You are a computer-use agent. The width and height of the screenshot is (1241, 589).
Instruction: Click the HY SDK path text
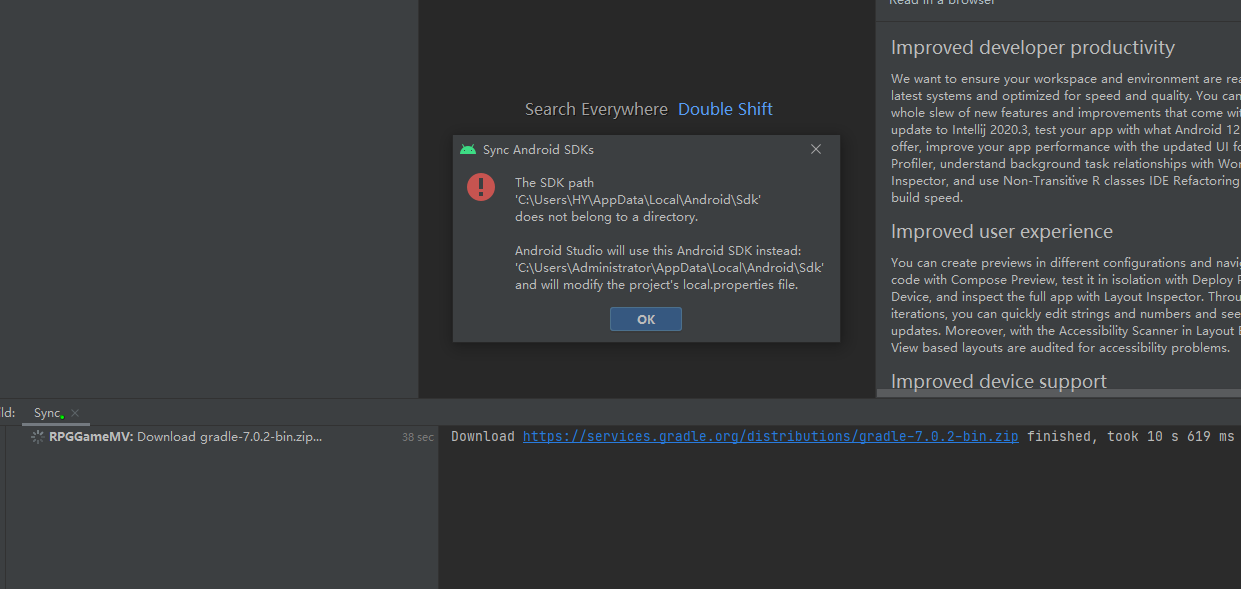pyautogui.click(x=638, y=200)
